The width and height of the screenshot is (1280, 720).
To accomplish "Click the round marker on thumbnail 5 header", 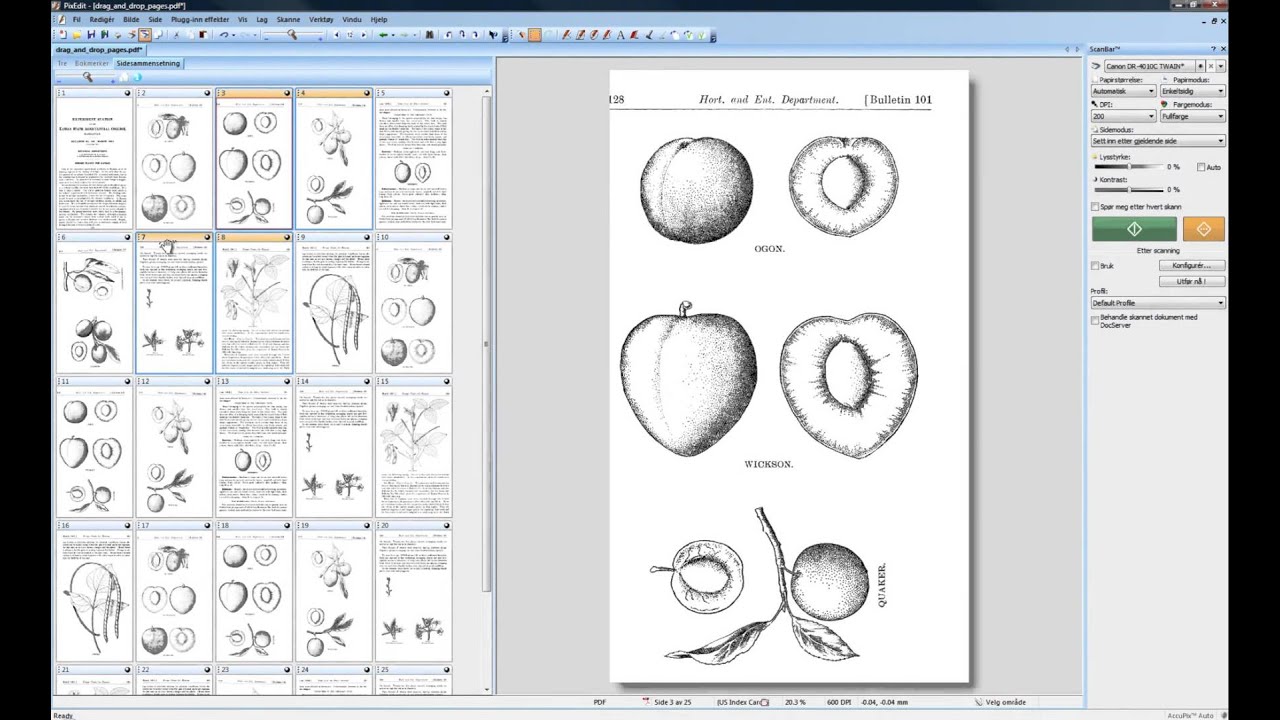I will (446, 93).
